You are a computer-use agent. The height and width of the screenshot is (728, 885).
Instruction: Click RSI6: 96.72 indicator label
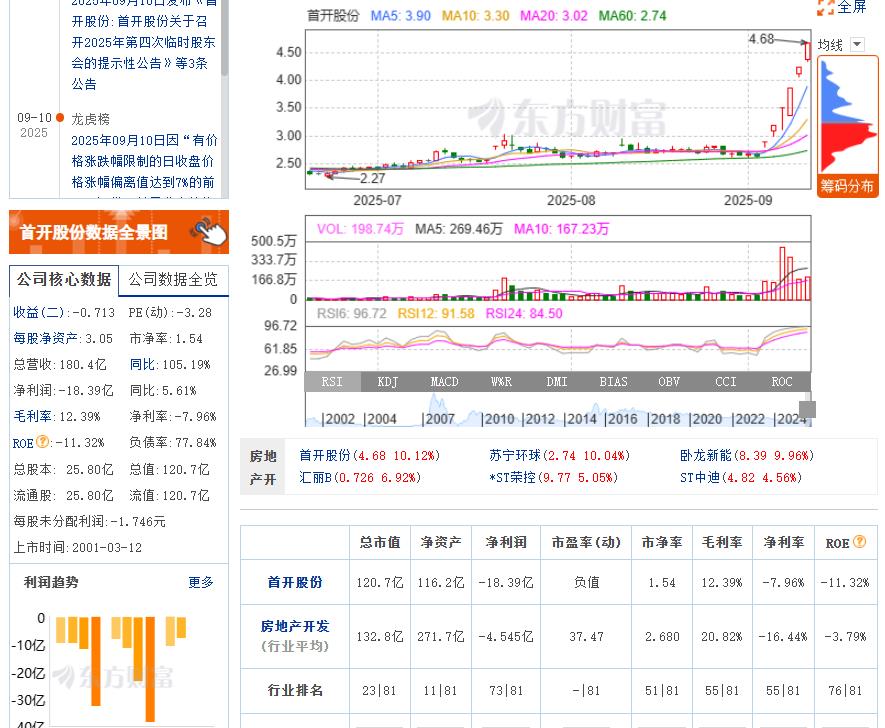(352, 314)
